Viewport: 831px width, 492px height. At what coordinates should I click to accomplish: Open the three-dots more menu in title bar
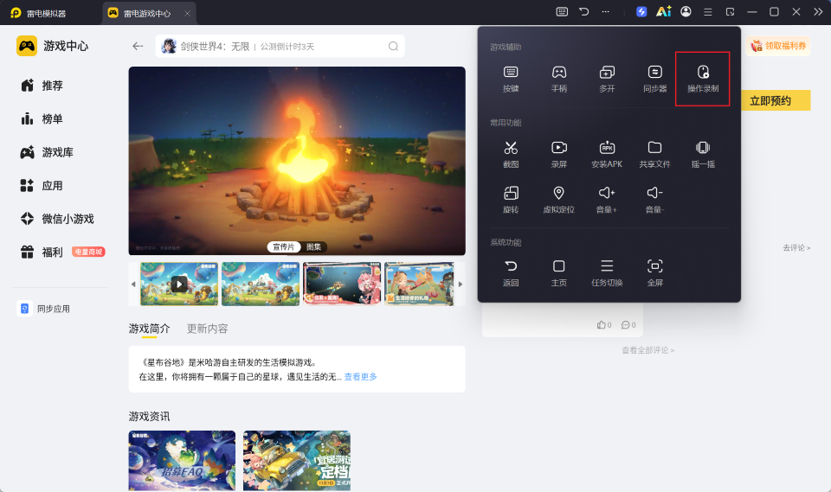(605, 12)
